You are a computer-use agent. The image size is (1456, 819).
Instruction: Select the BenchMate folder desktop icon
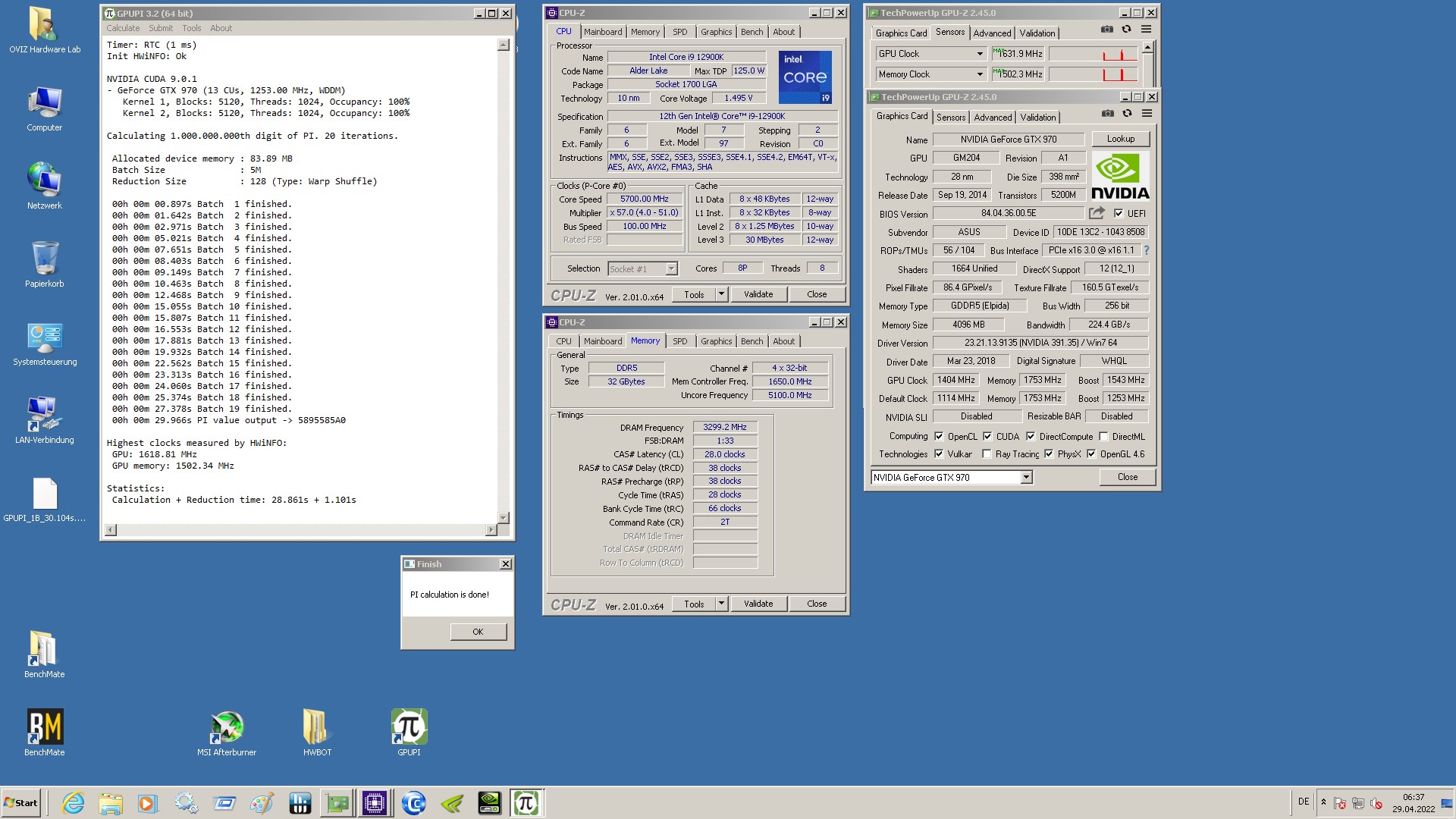pos(44,654)
